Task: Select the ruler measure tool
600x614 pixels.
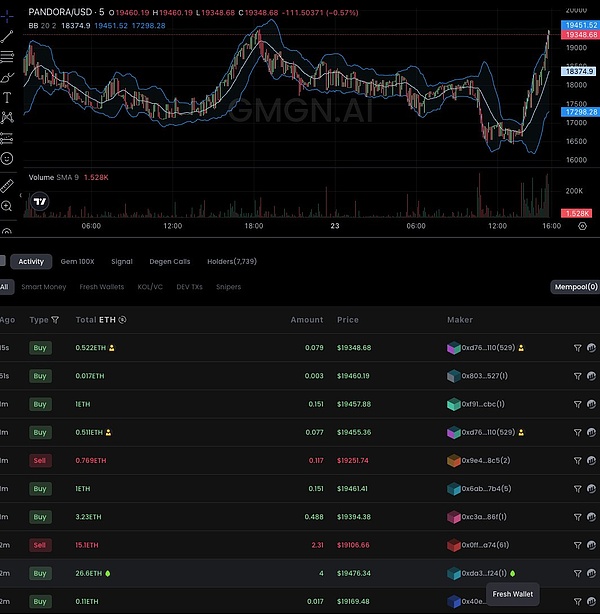Action: (x=7, y=185)
